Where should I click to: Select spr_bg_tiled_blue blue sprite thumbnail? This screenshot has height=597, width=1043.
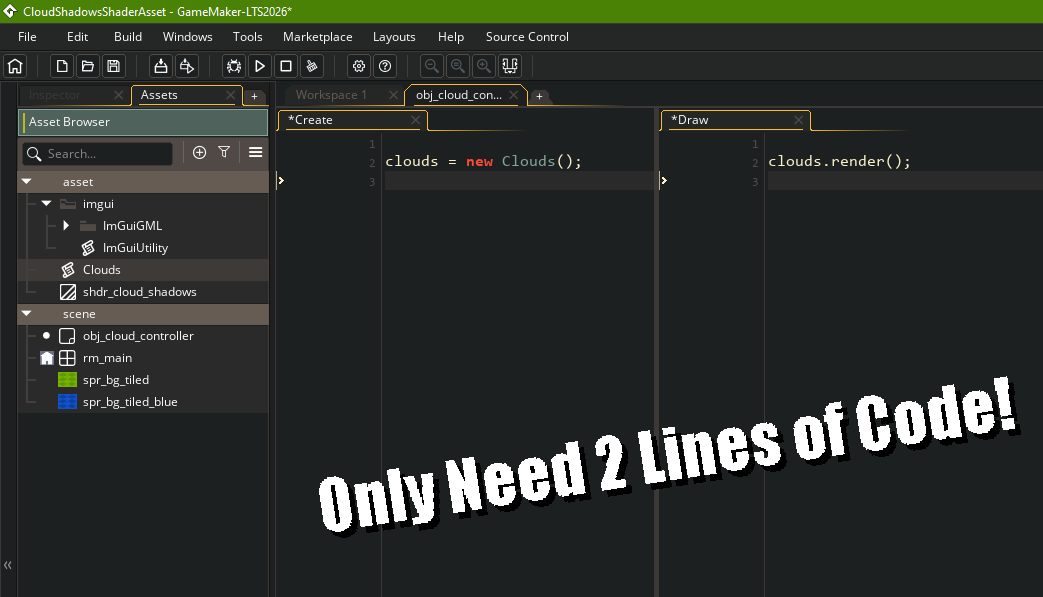pyautogui.click(x=67, y=402)
